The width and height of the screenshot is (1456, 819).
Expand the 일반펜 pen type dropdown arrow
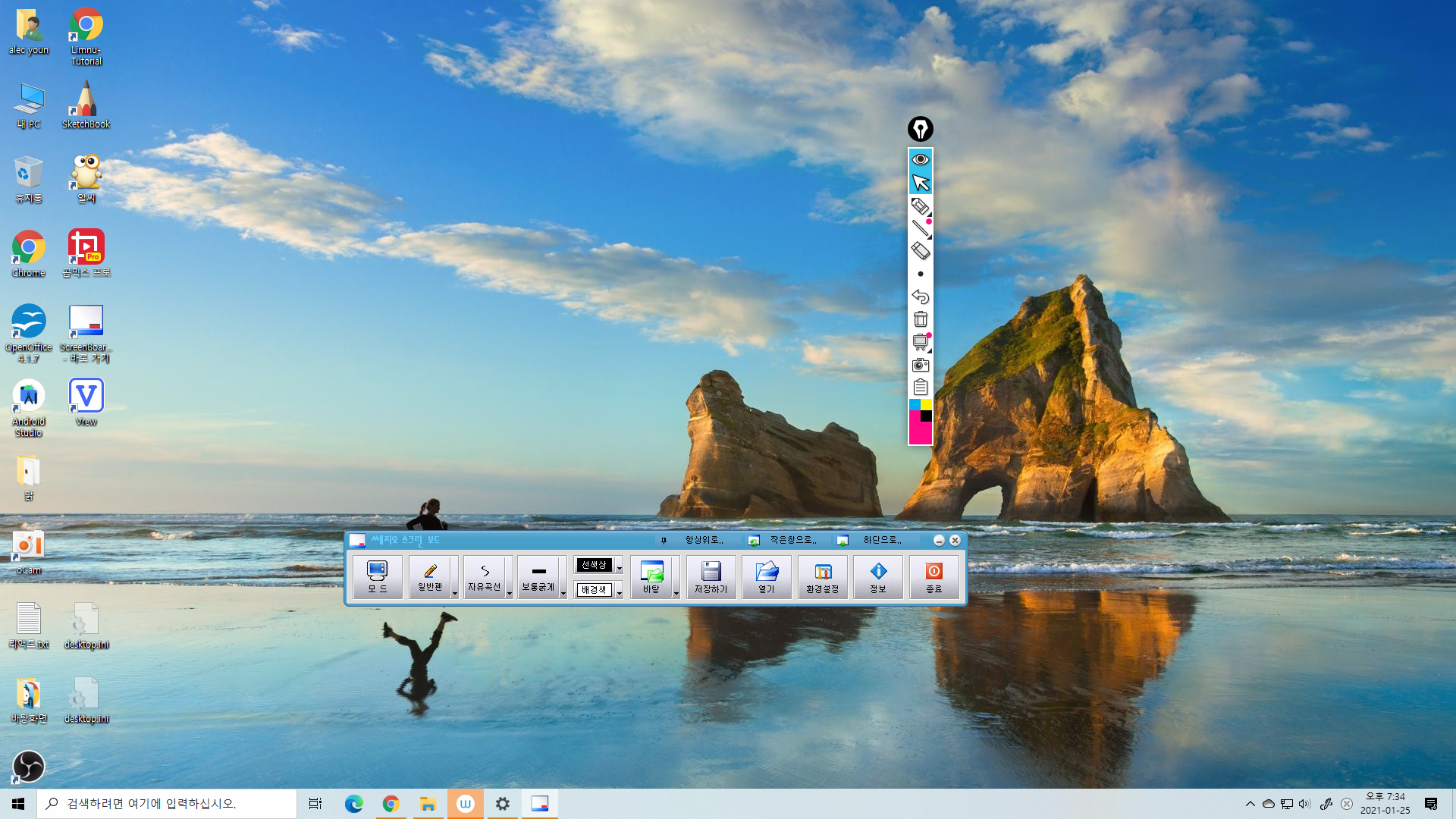point(455,593)
